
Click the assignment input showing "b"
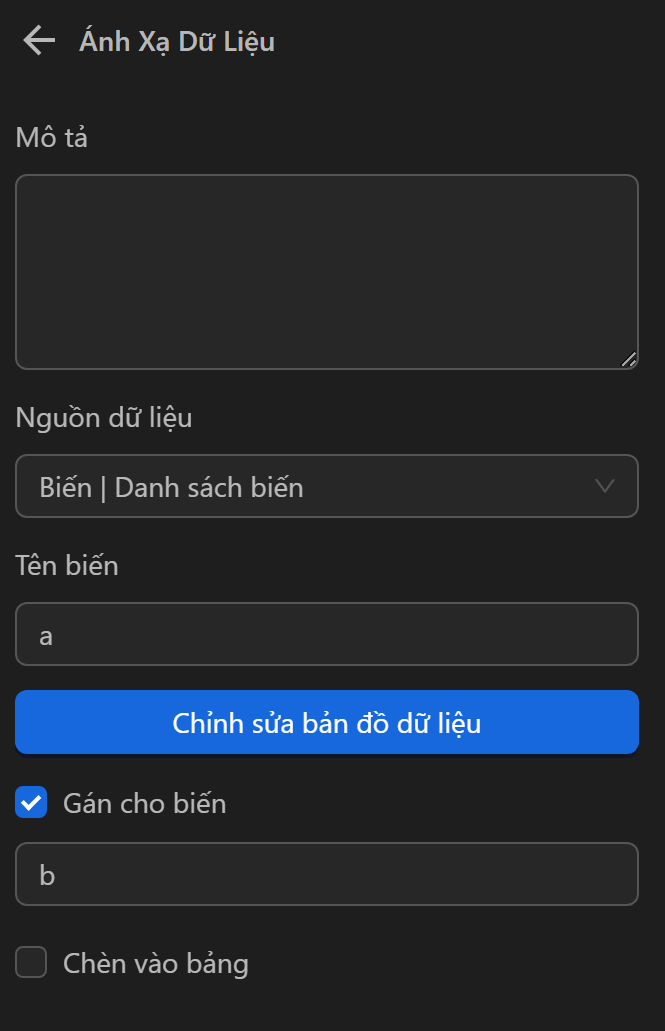tap(326, 874)
